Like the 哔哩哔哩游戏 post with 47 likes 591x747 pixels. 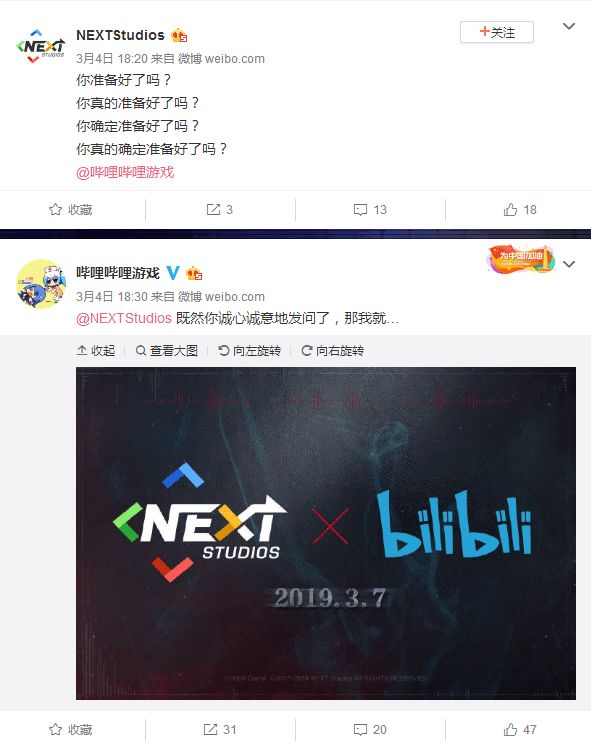tap(520, 729)
